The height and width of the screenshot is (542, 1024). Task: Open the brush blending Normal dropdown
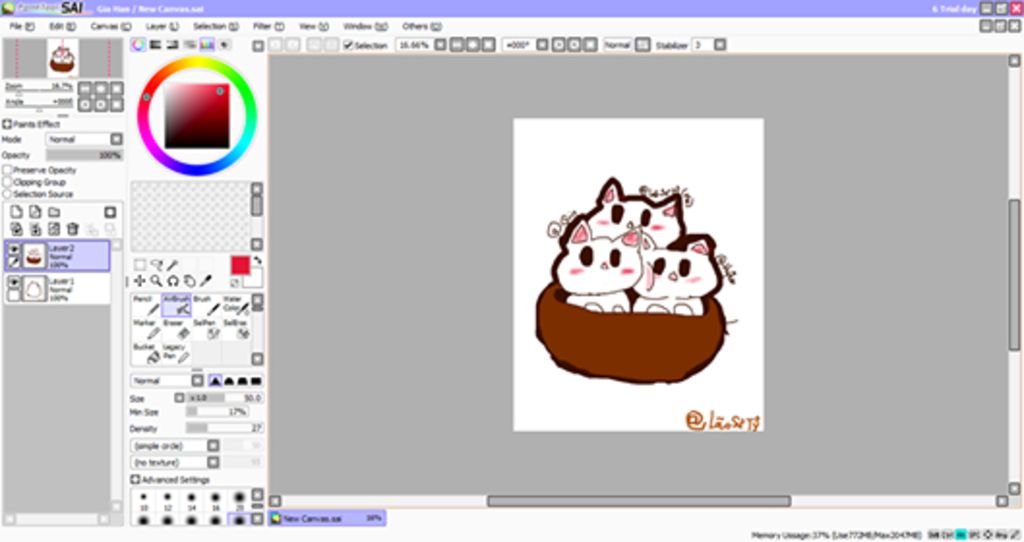pyautogui.click(x=197, y=381)
